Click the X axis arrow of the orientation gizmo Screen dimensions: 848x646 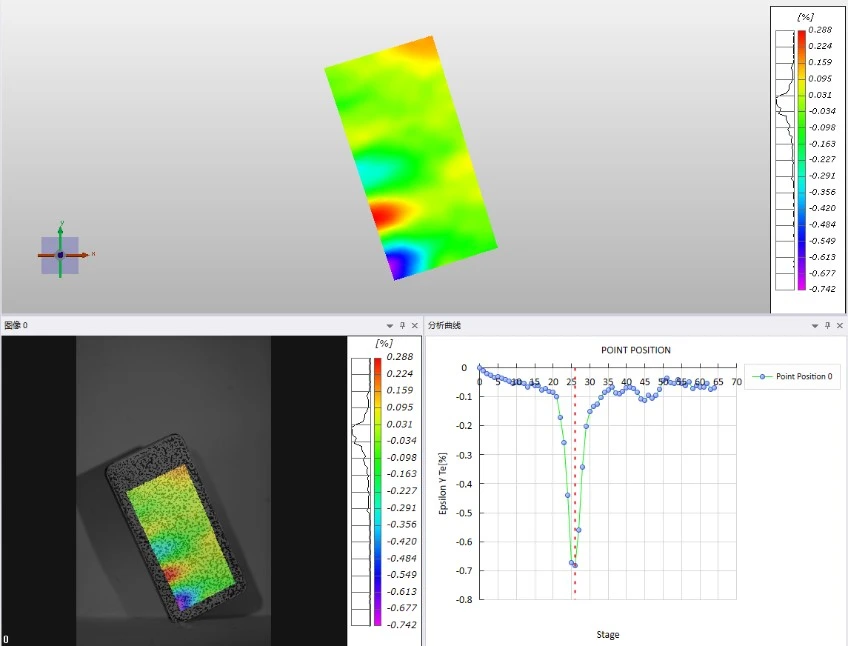click(x=84, y=255)
